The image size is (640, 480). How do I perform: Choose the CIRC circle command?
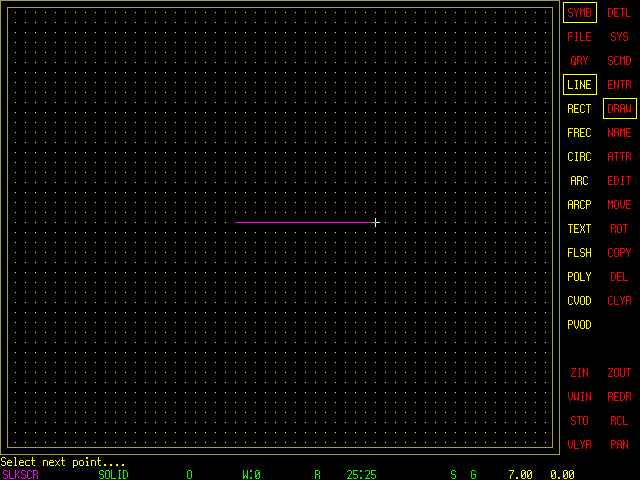point(579,157)
